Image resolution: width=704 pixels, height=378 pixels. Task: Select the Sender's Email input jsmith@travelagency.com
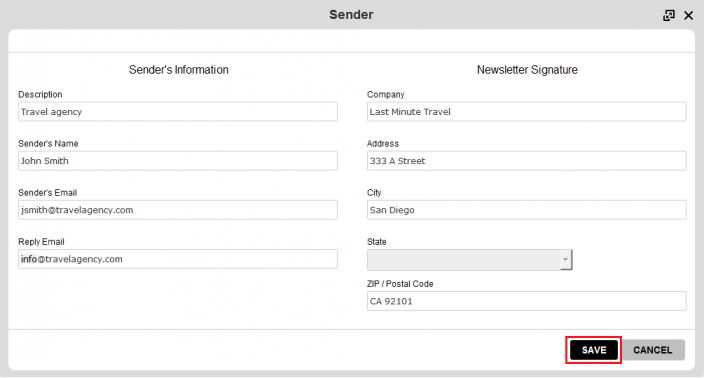tap(178, 210)
